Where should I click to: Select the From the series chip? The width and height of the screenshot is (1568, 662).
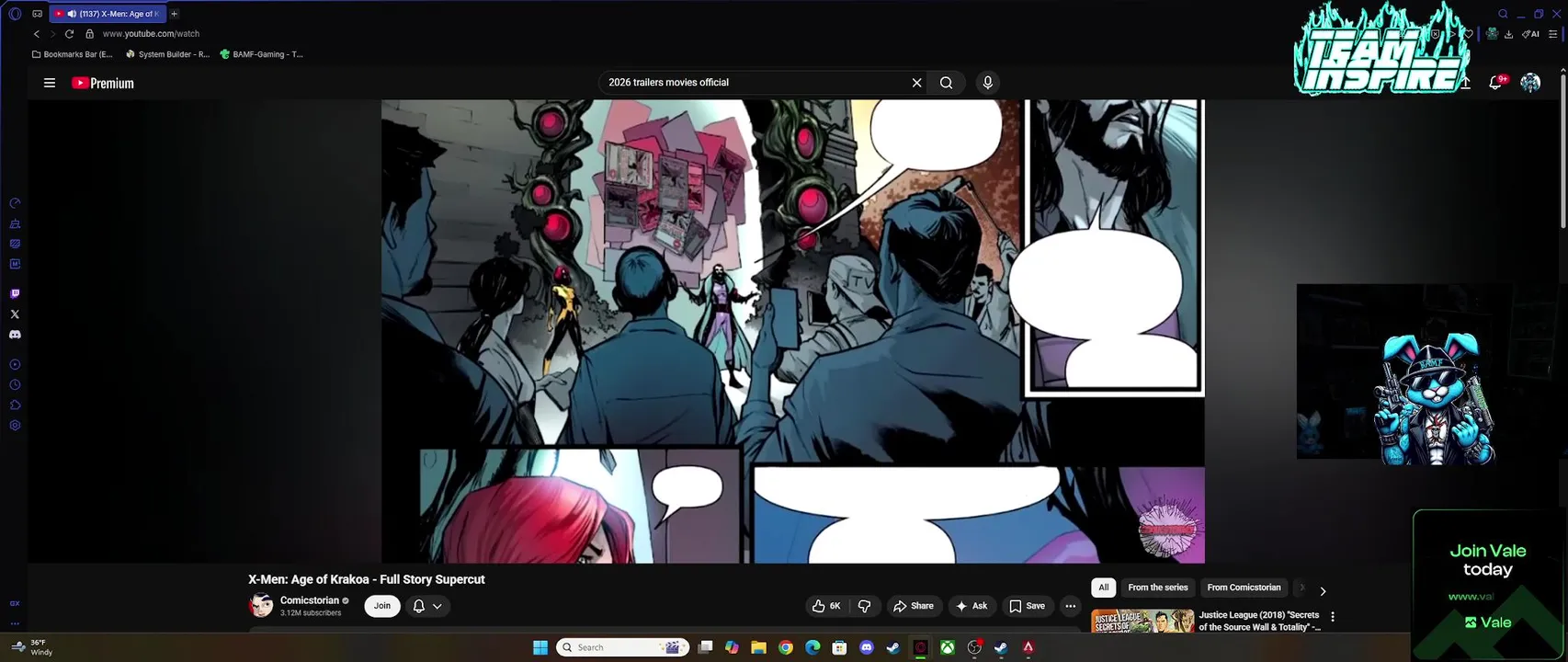1158,588
